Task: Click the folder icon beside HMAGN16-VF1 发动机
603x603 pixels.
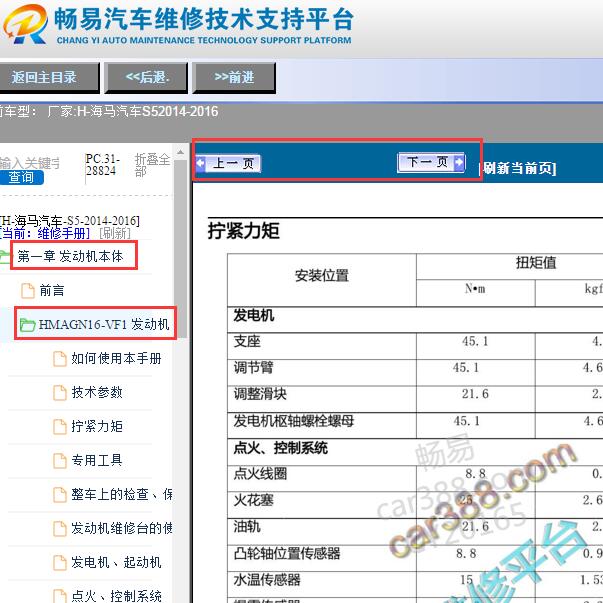Action: (28, 325)
